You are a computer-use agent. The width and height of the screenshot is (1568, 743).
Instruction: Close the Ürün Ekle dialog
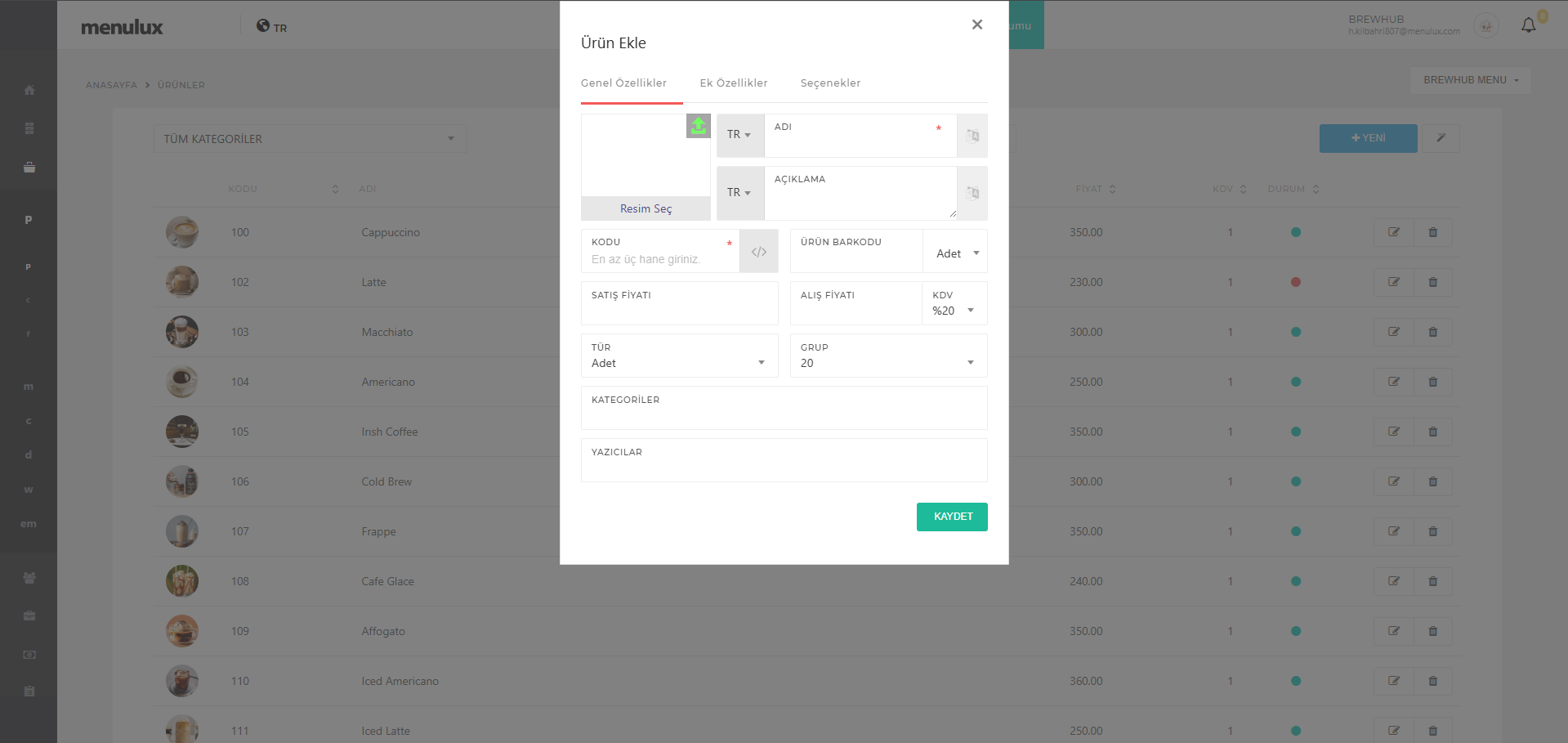tap(977, 25)
